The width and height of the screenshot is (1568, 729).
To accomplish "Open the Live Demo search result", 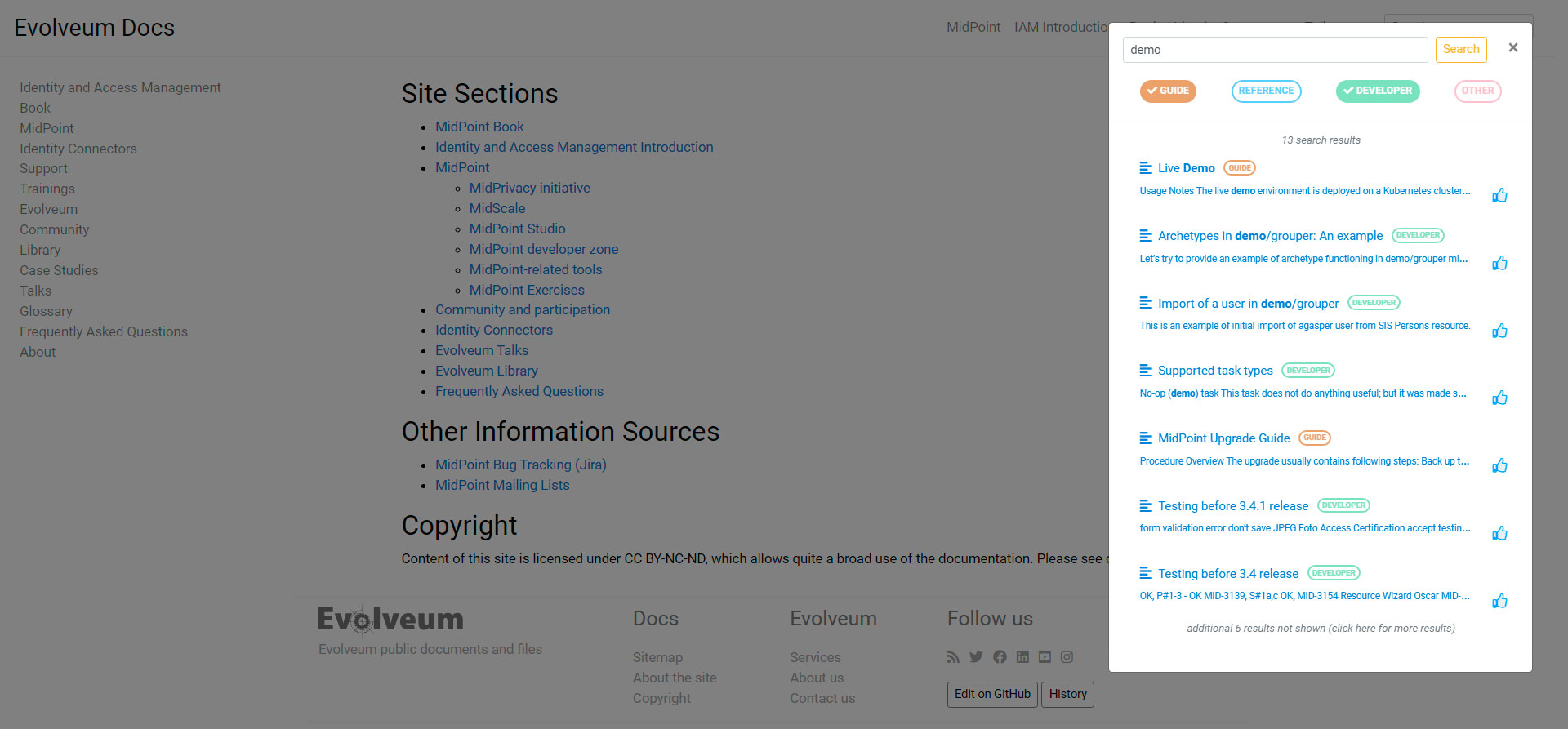I will (x=1186, y=168).
